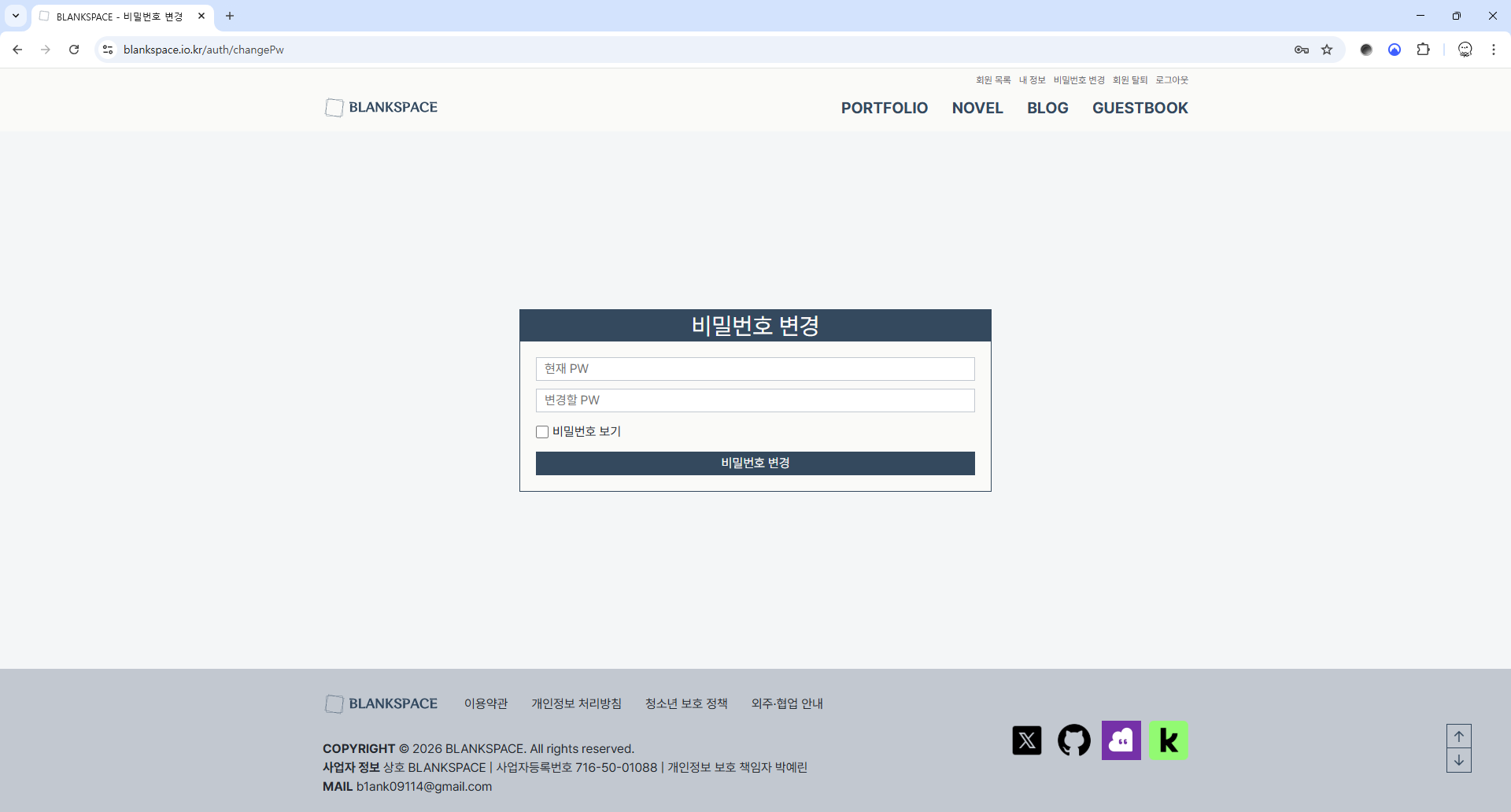Image resolution: width=1511 pixels, height=812 pixels.
Task: Click the 비밀번호 변경 submit button
Action: coord(755,463)
